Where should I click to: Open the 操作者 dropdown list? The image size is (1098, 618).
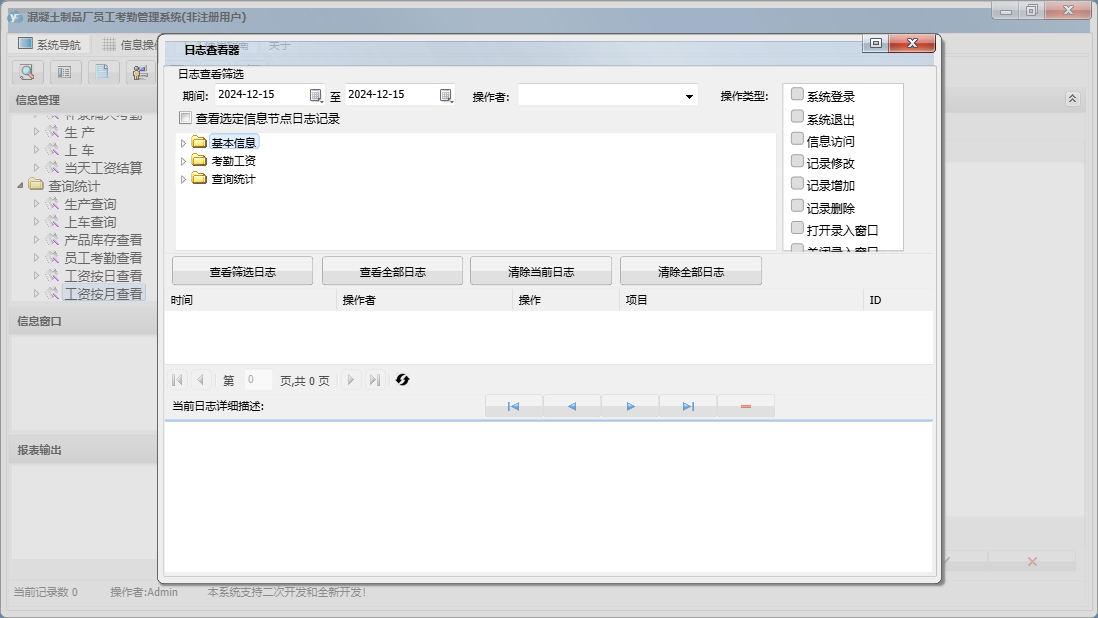[x=689, y=97]
